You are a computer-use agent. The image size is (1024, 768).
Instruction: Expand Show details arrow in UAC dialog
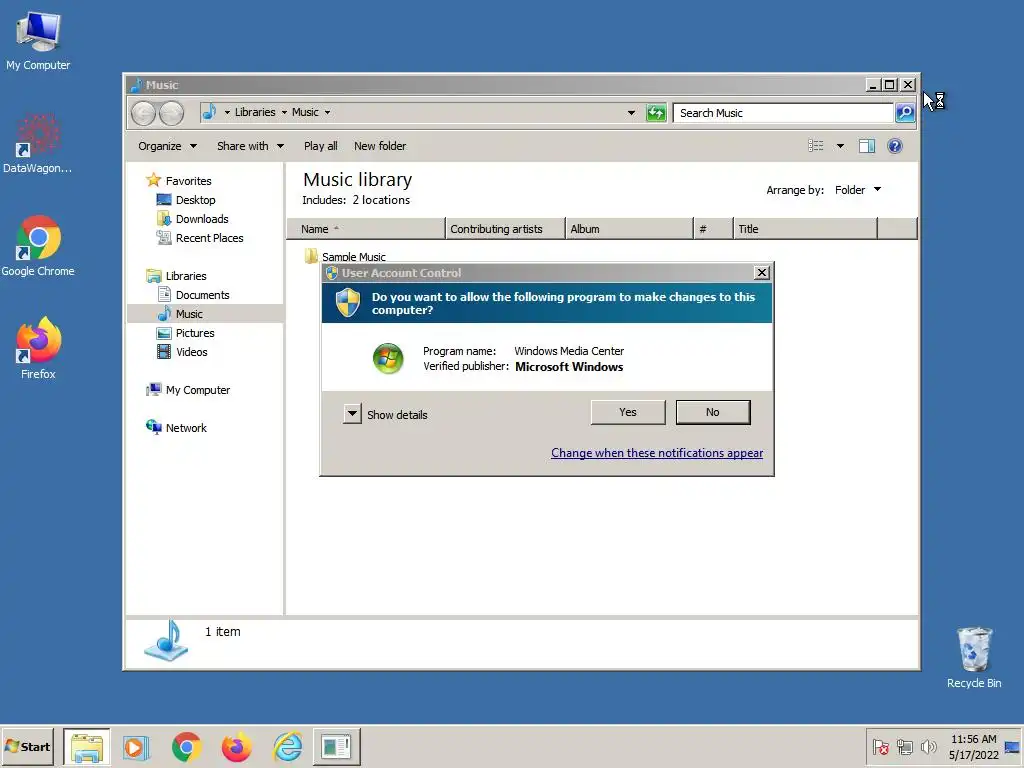352,414
